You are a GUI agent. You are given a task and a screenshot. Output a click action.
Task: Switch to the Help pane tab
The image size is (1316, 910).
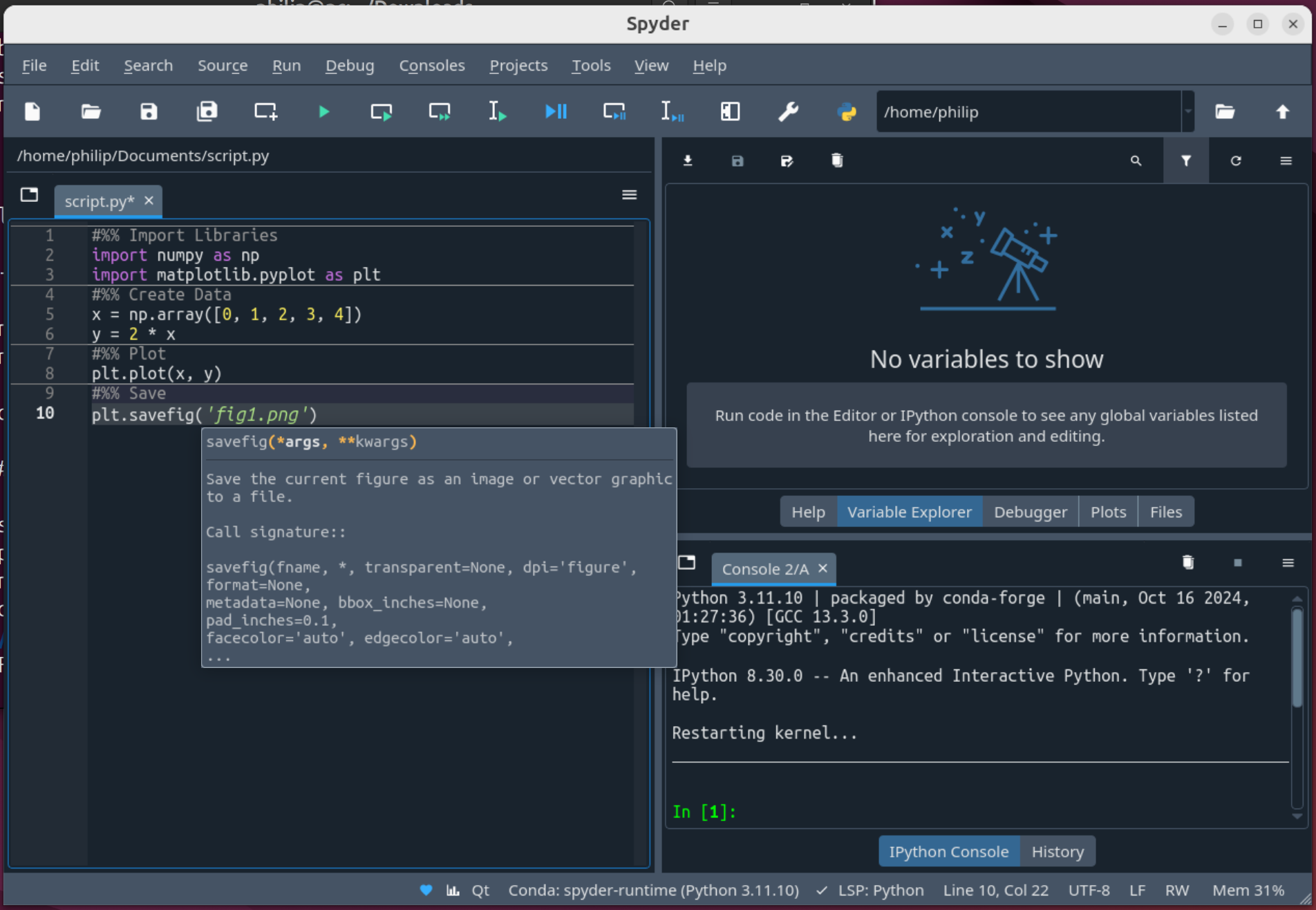click(x=808, y=512)
